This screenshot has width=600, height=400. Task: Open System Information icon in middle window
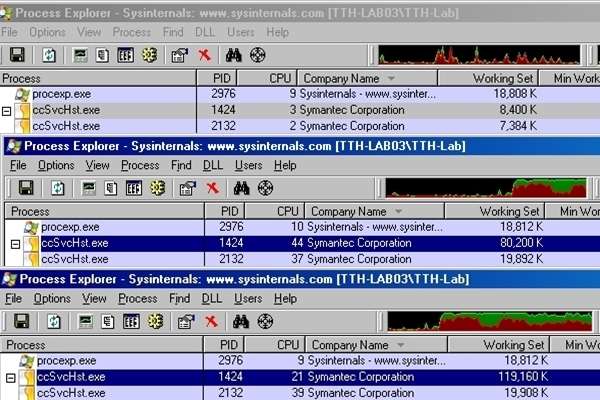tap(89, 188)
